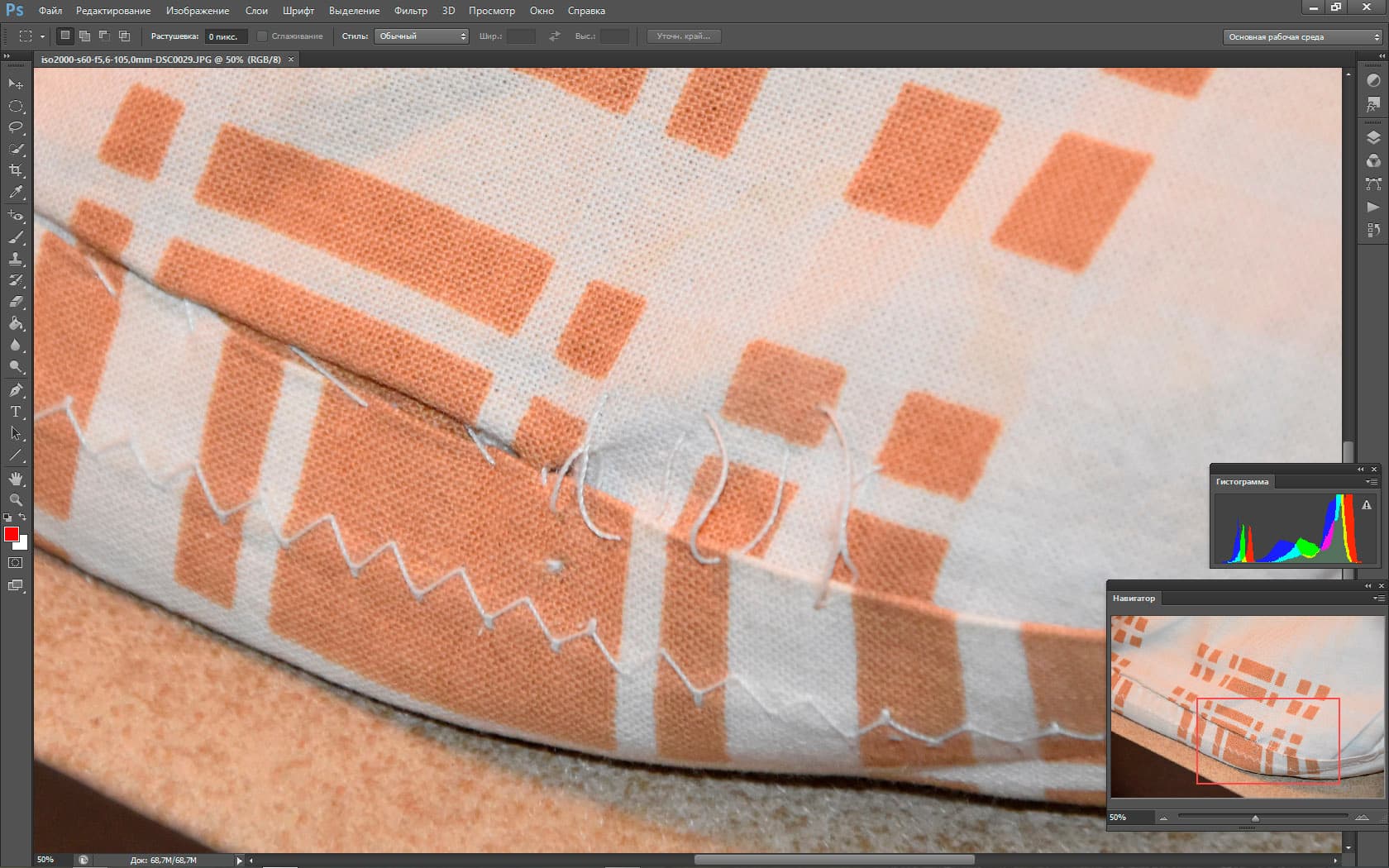Select the Horizontal Type tool

16,412
